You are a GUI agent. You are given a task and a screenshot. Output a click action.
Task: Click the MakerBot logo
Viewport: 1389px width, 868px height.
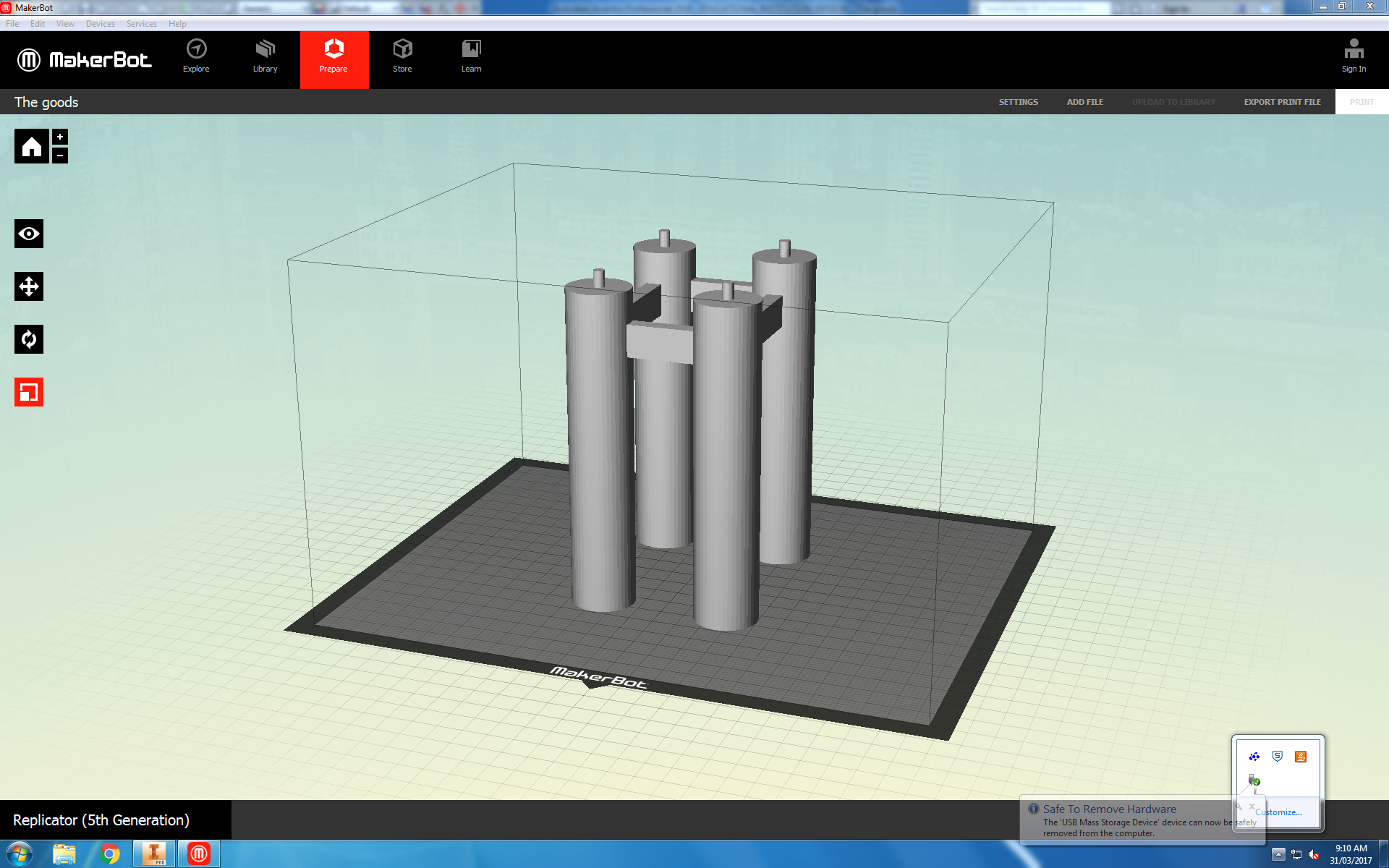[x=85, y=59]
